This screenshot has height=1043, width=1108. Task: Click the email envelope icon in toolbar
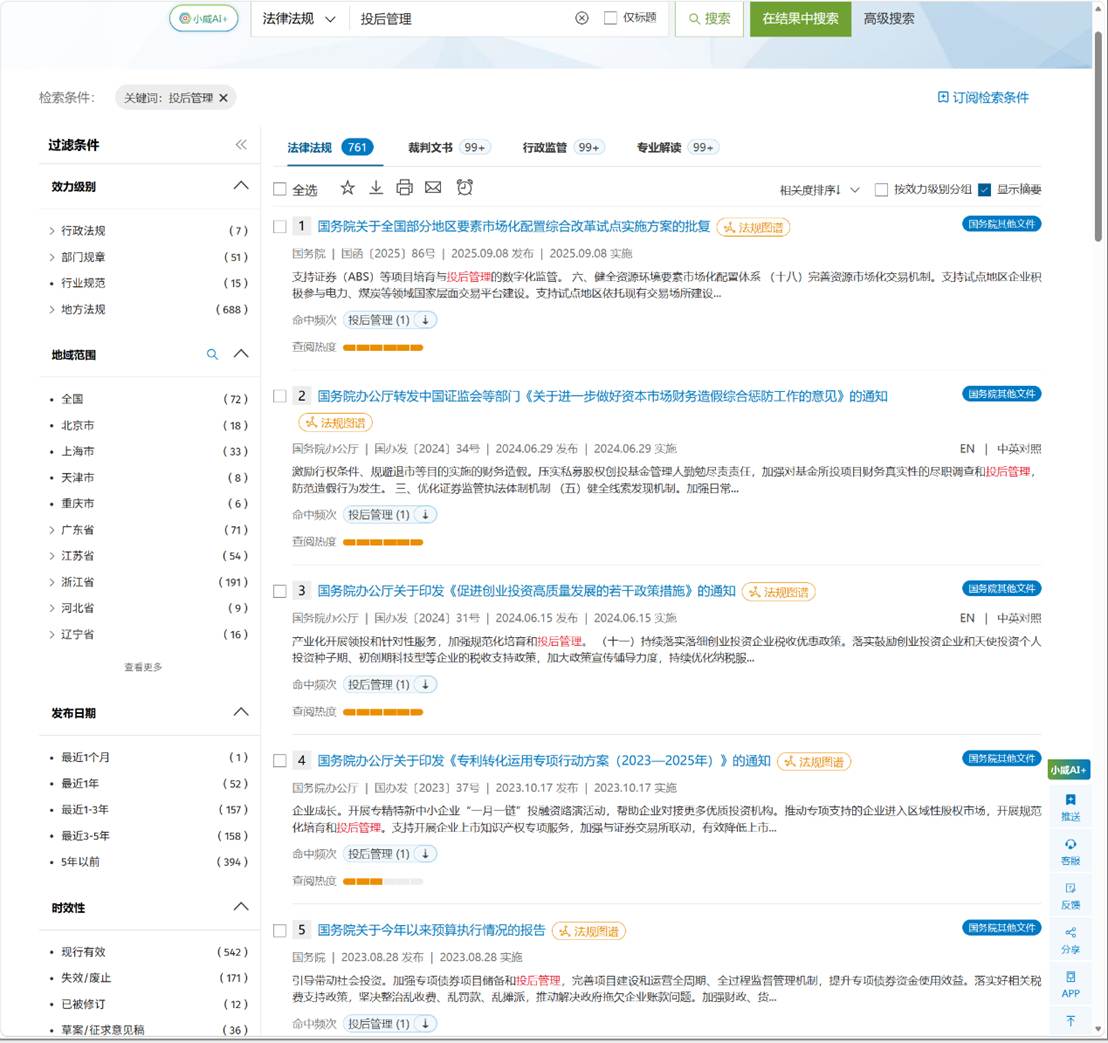(433, 188)
